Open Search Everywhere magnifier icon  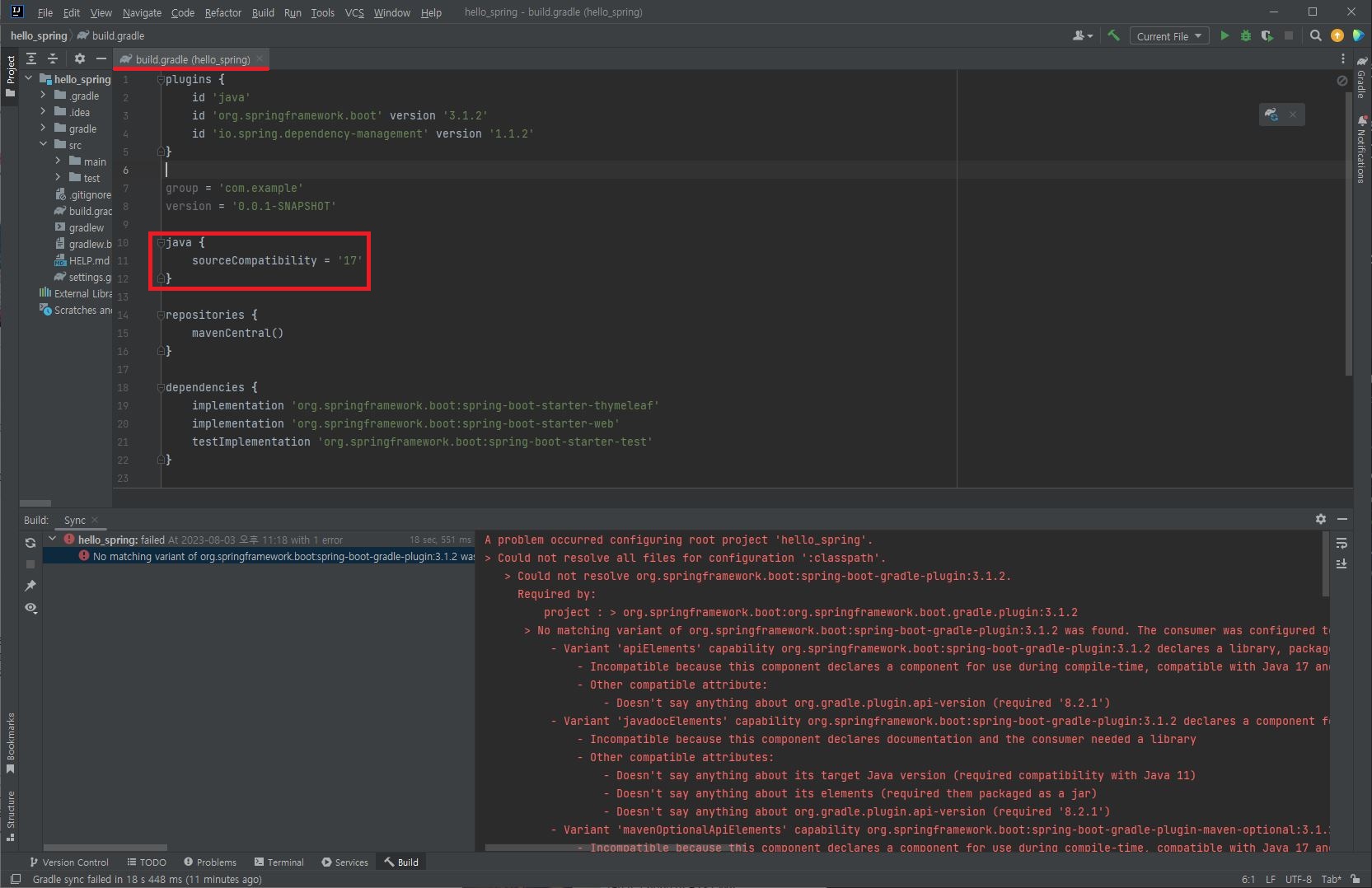[1316, 35]
